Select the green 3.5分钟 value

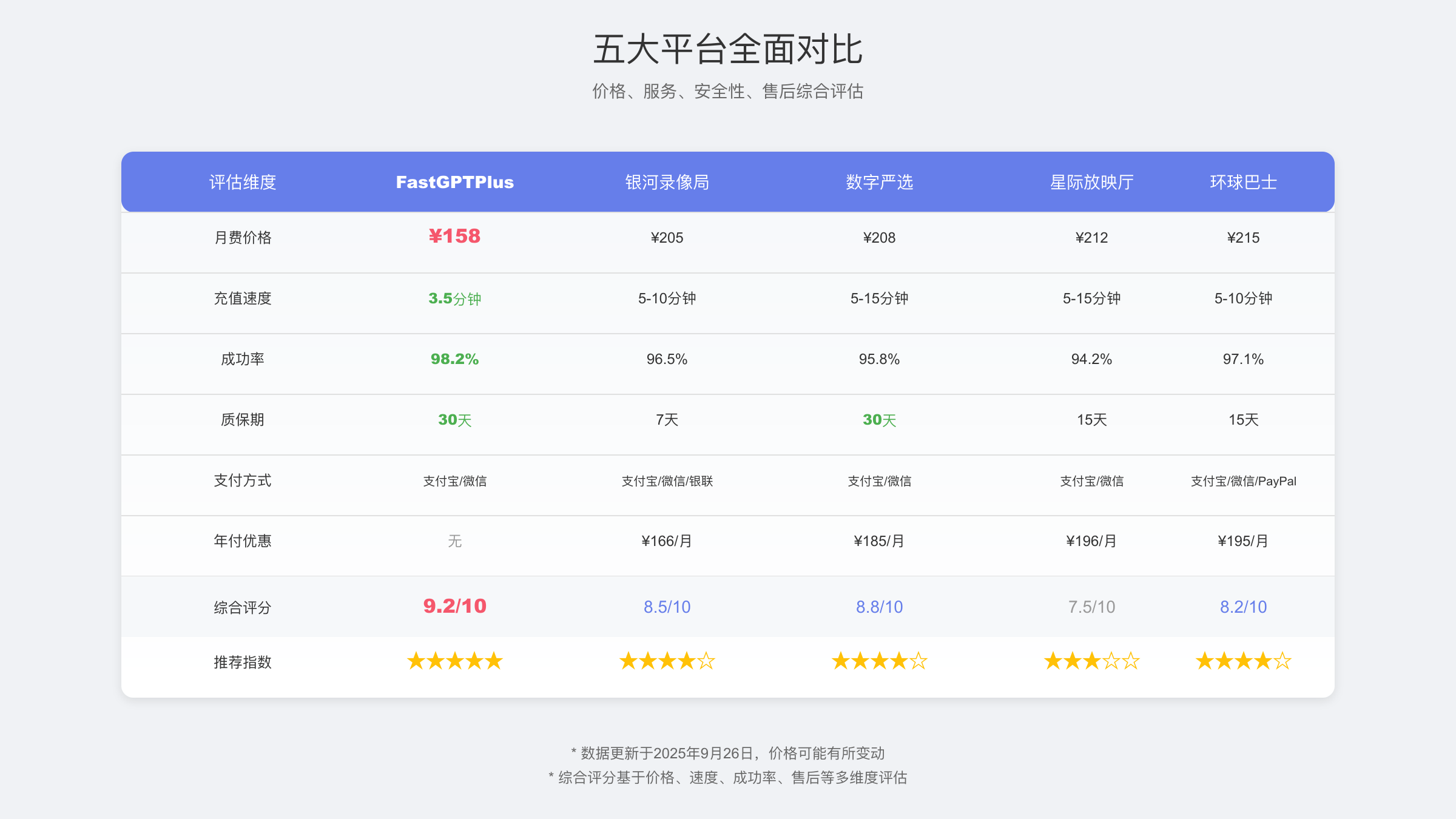pos(454,298)
